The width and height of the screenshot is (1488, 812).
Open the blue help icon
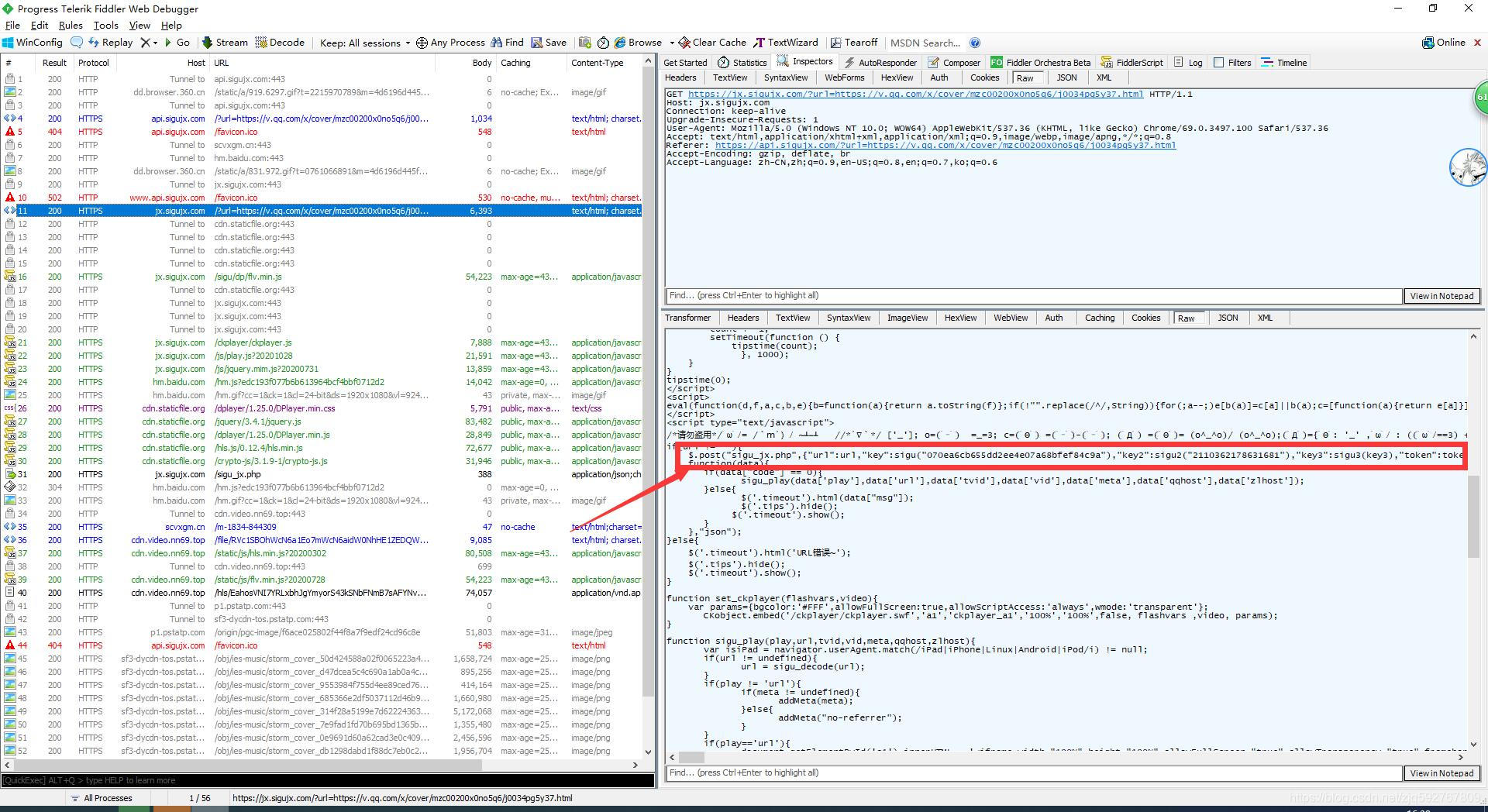click(x=975, y=43)
